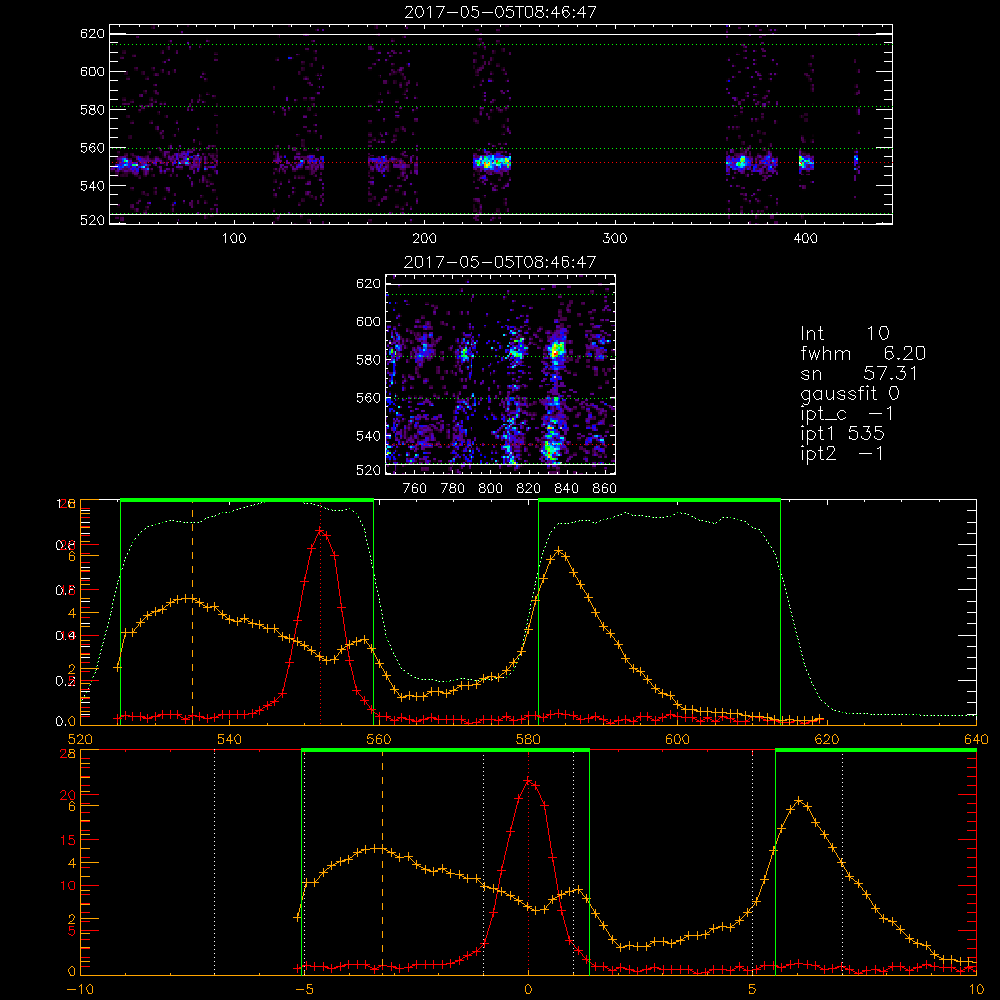Select the 'Int 10' parameter text
This screenshot has width=1000, height=1000.
pos(845,334)
